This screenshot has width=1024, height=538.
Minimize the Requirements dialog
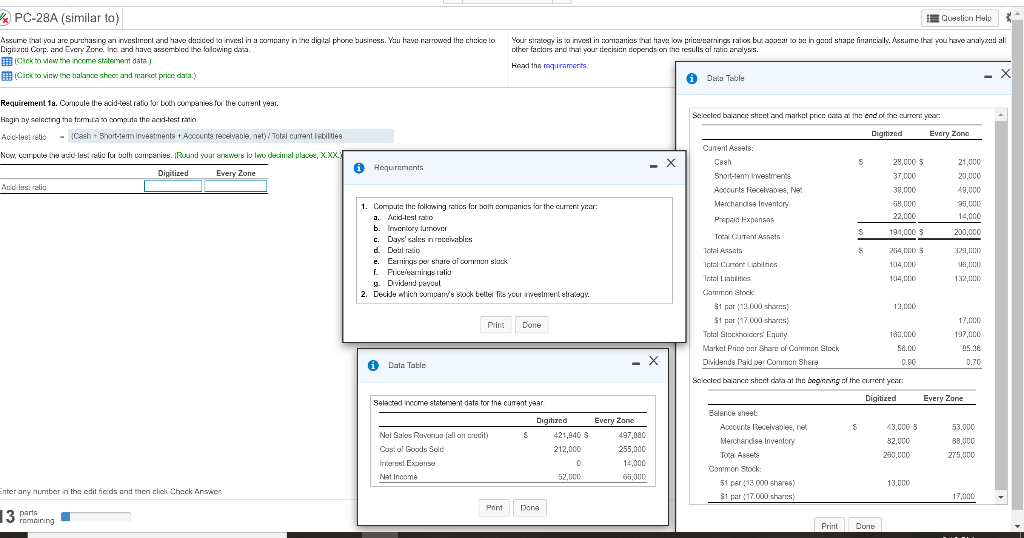pyautogui.click(x=653, y=166)
